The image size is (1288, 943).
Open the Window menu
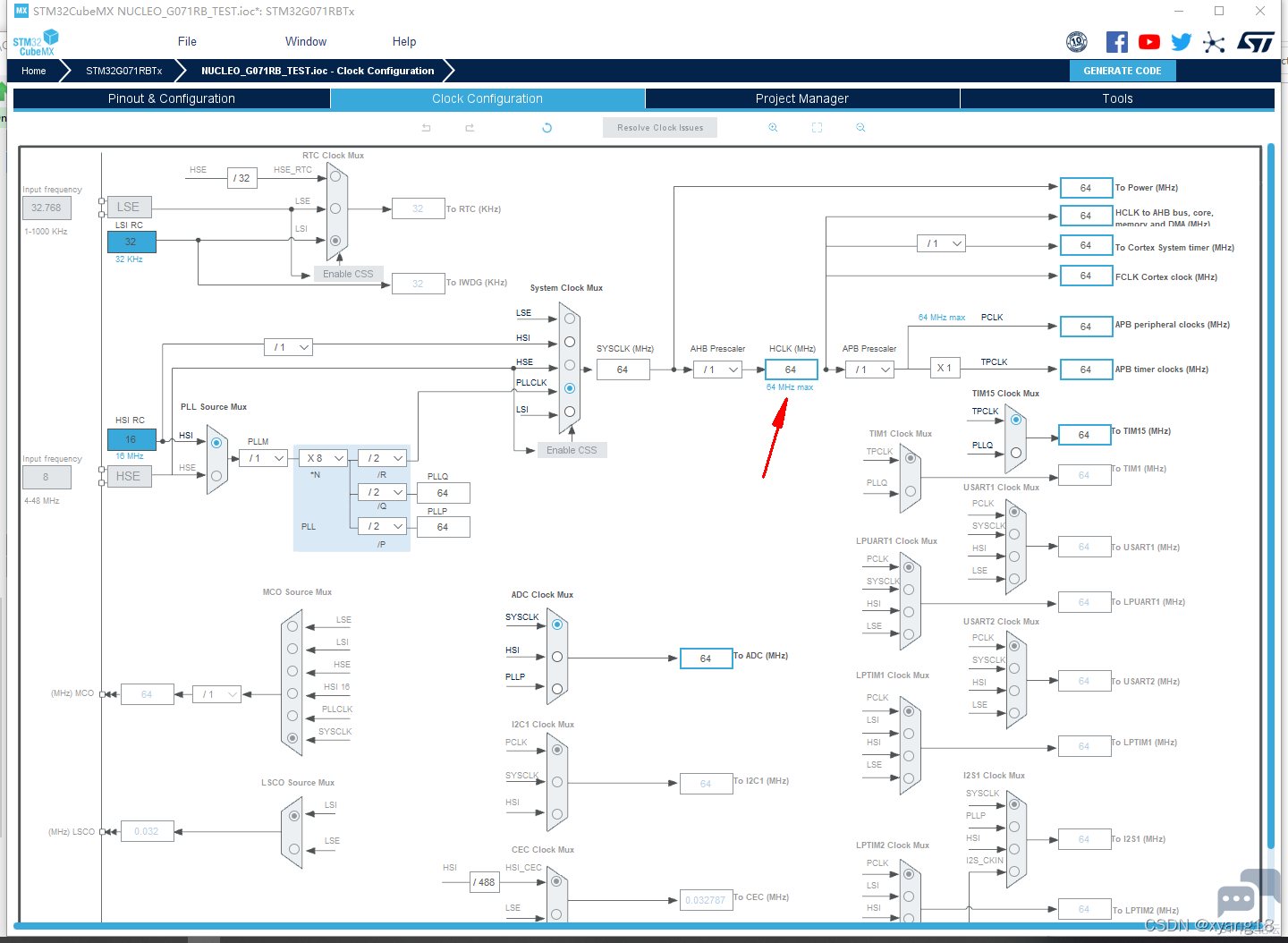(306, 42)
